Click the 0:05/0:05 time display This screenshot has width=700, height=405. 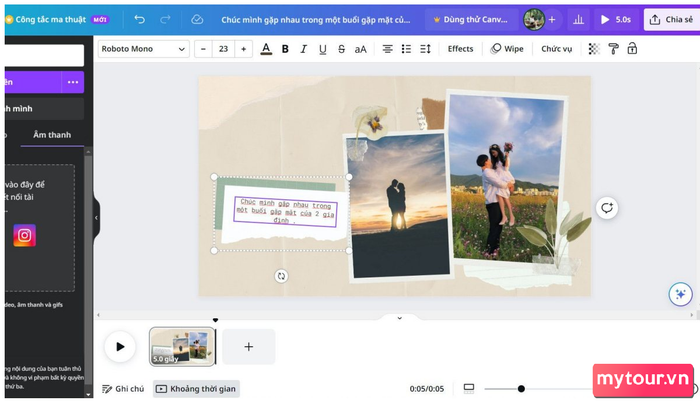(x=427, y=389)
